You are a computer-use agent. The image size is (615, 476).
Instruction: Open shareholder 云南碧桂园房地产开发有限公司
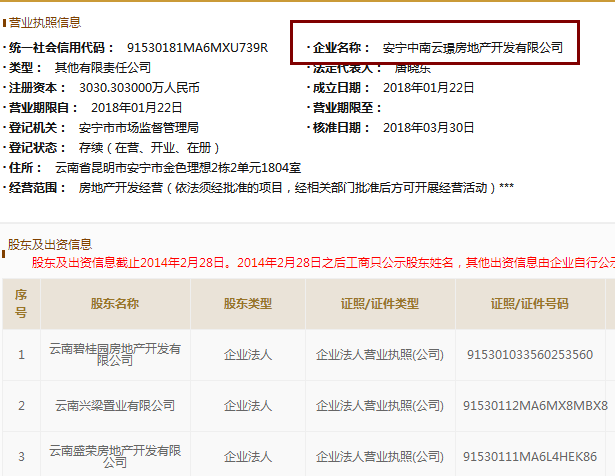point(115,354)
